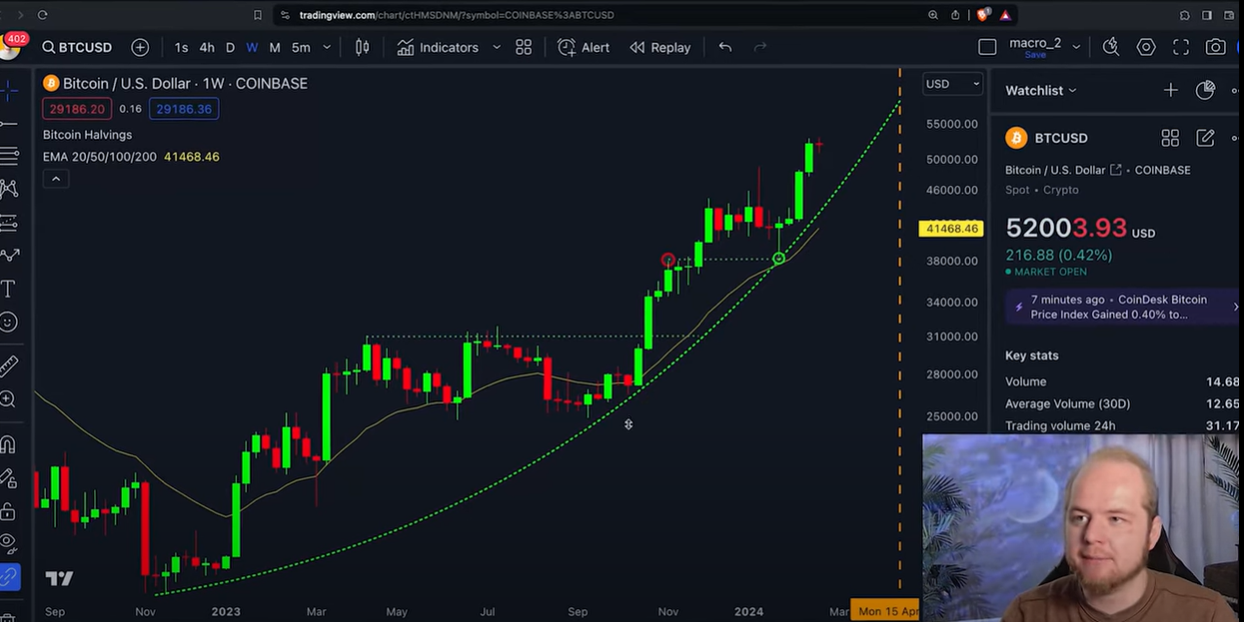Open quick search lightning icon

(x=1111, y=47)
